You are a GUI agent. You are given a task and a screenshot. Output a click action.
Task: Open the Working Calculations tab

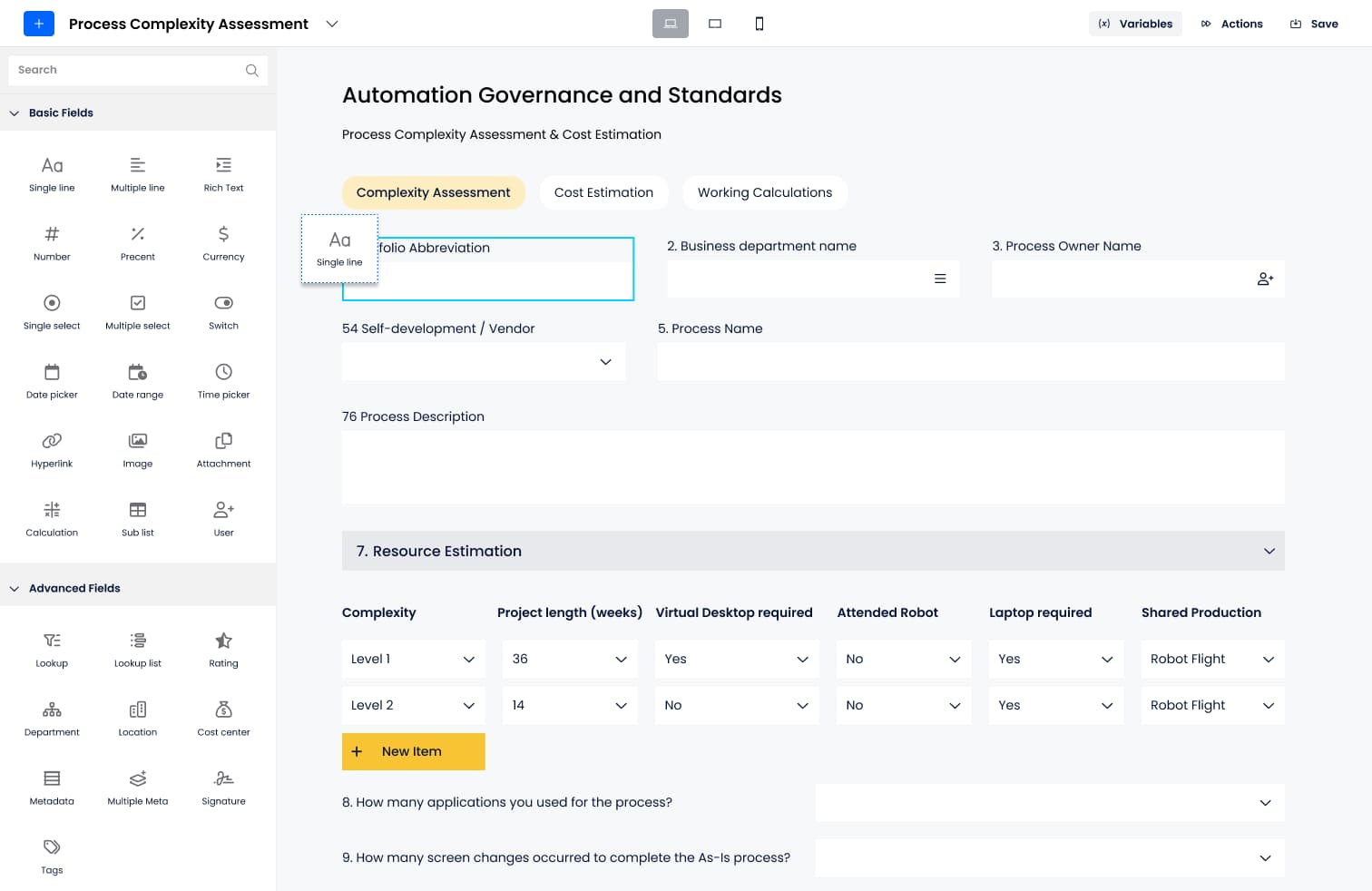click(x=764, y=192)
